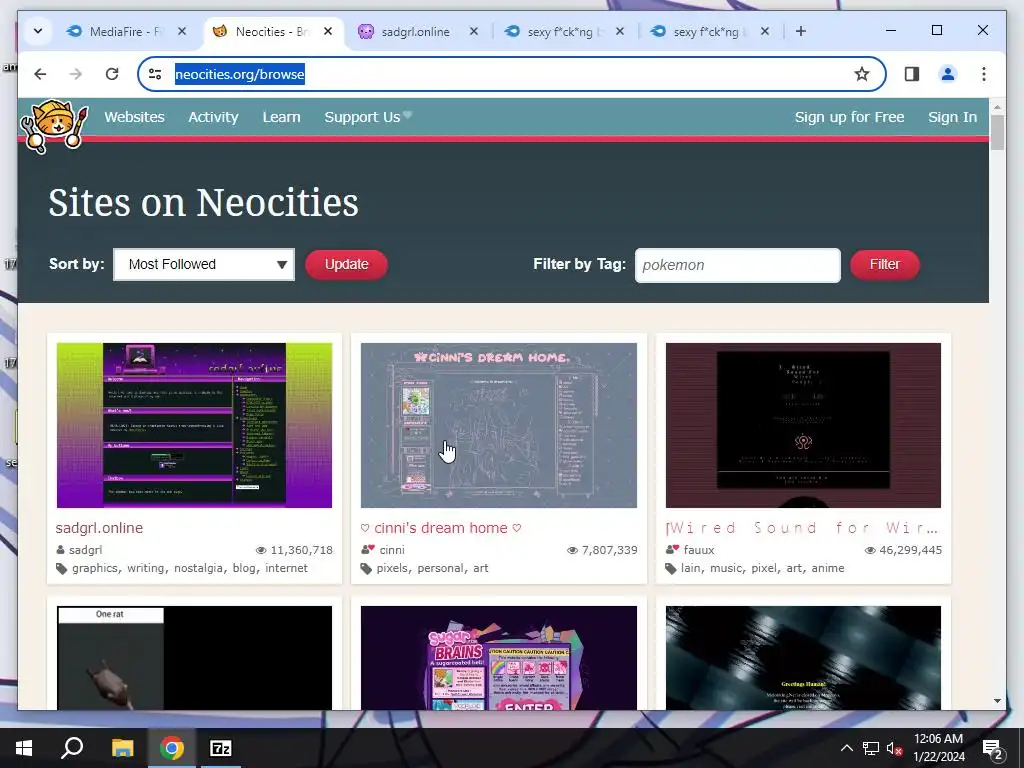Click cinni's dream home title link
The height and width of the screenshot is (768, 1024).
(441, 528)
